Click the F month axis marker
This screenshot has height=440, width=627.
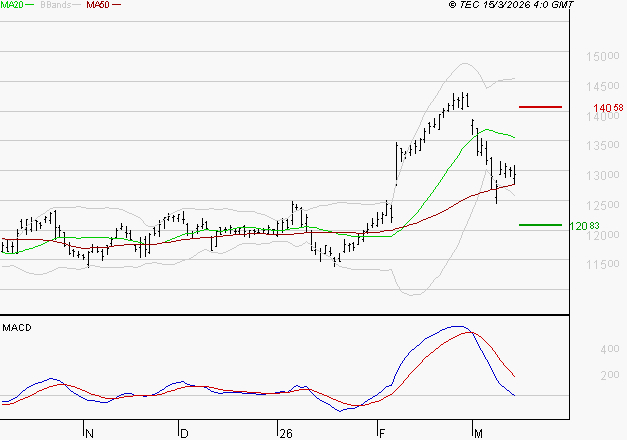pos(382,434)
